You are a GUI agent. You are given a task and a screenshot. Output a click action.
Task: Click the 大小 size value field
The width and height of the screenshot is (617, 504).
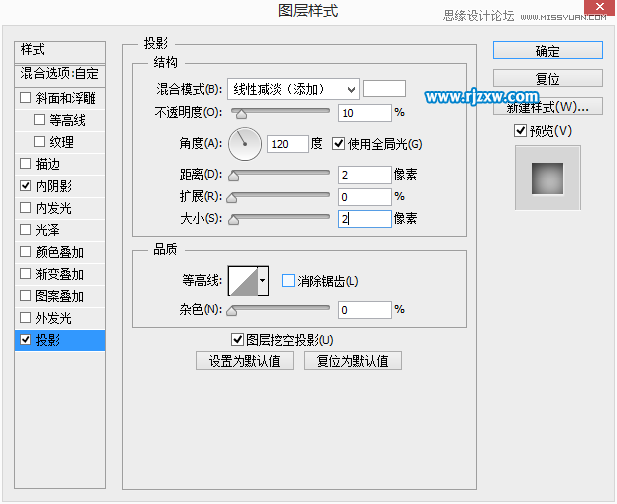(x=365, y=219)
